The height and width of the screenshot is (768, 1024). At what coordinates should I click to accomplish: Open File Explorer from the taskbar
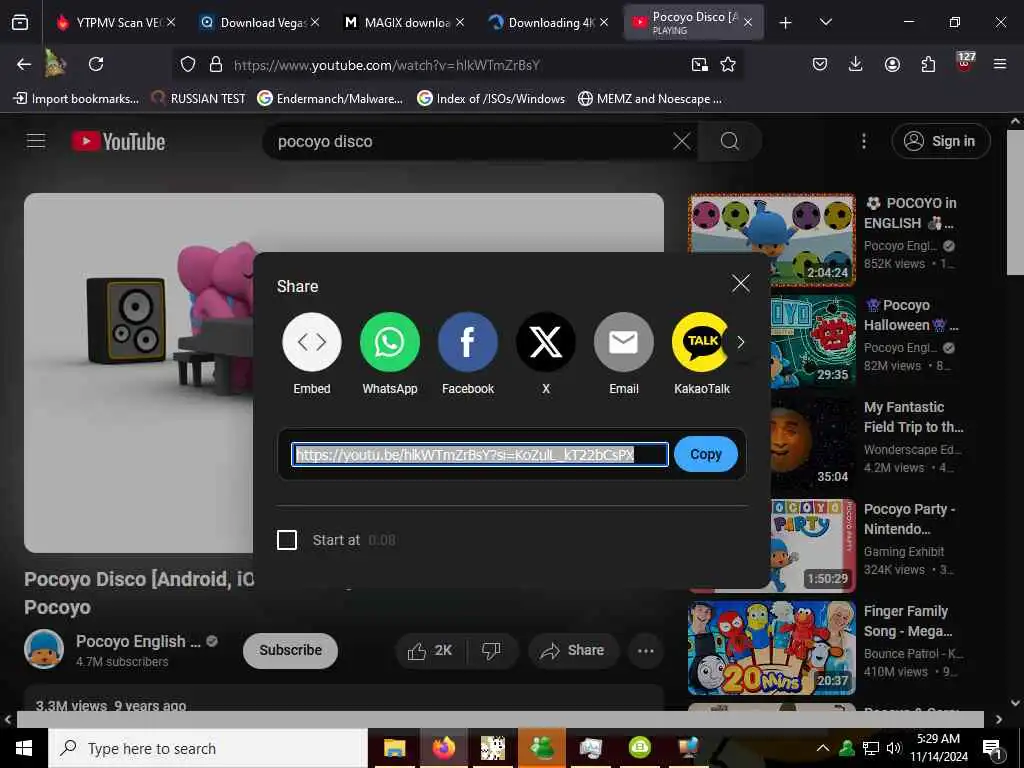click(x=394, y=748)
